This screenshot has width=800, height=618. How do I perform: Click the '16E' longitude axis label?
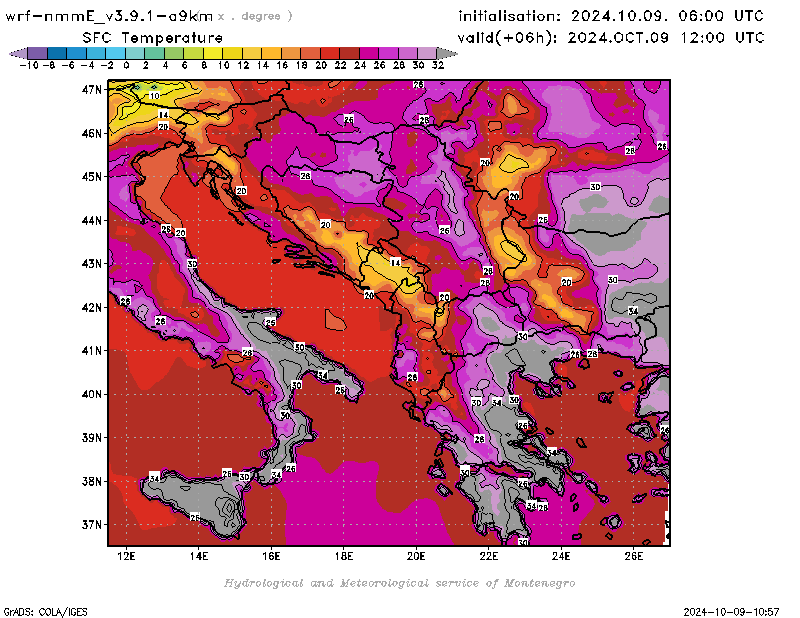pos(271,556)
